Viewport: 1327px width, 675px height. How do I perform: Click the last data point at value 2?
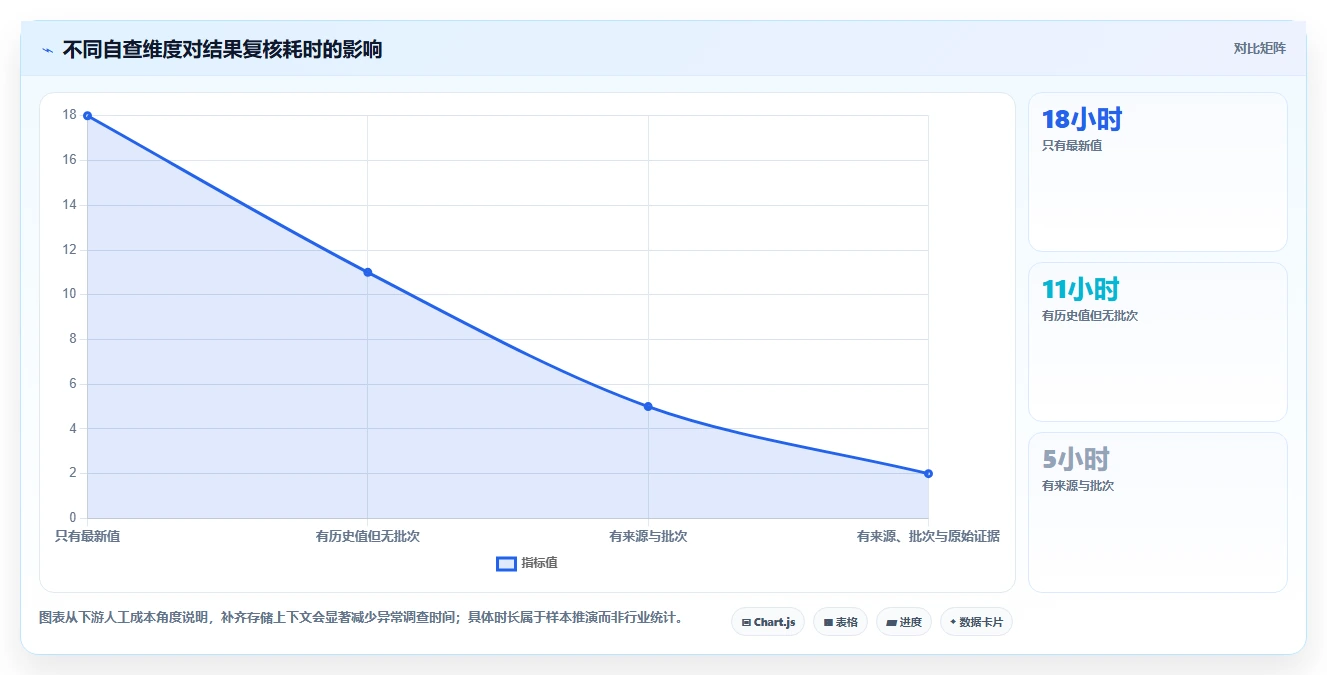pyautogui.click(x=928, y=473)
